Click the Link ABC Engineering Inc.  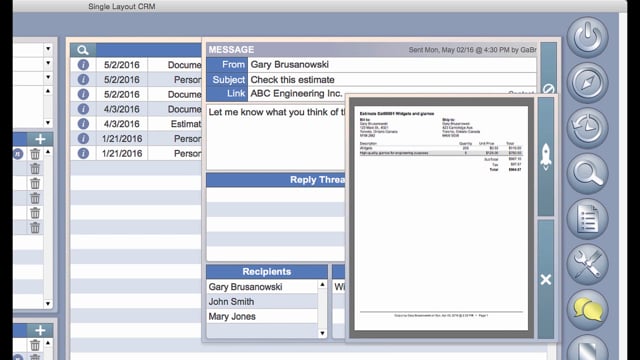coord(296,93)
